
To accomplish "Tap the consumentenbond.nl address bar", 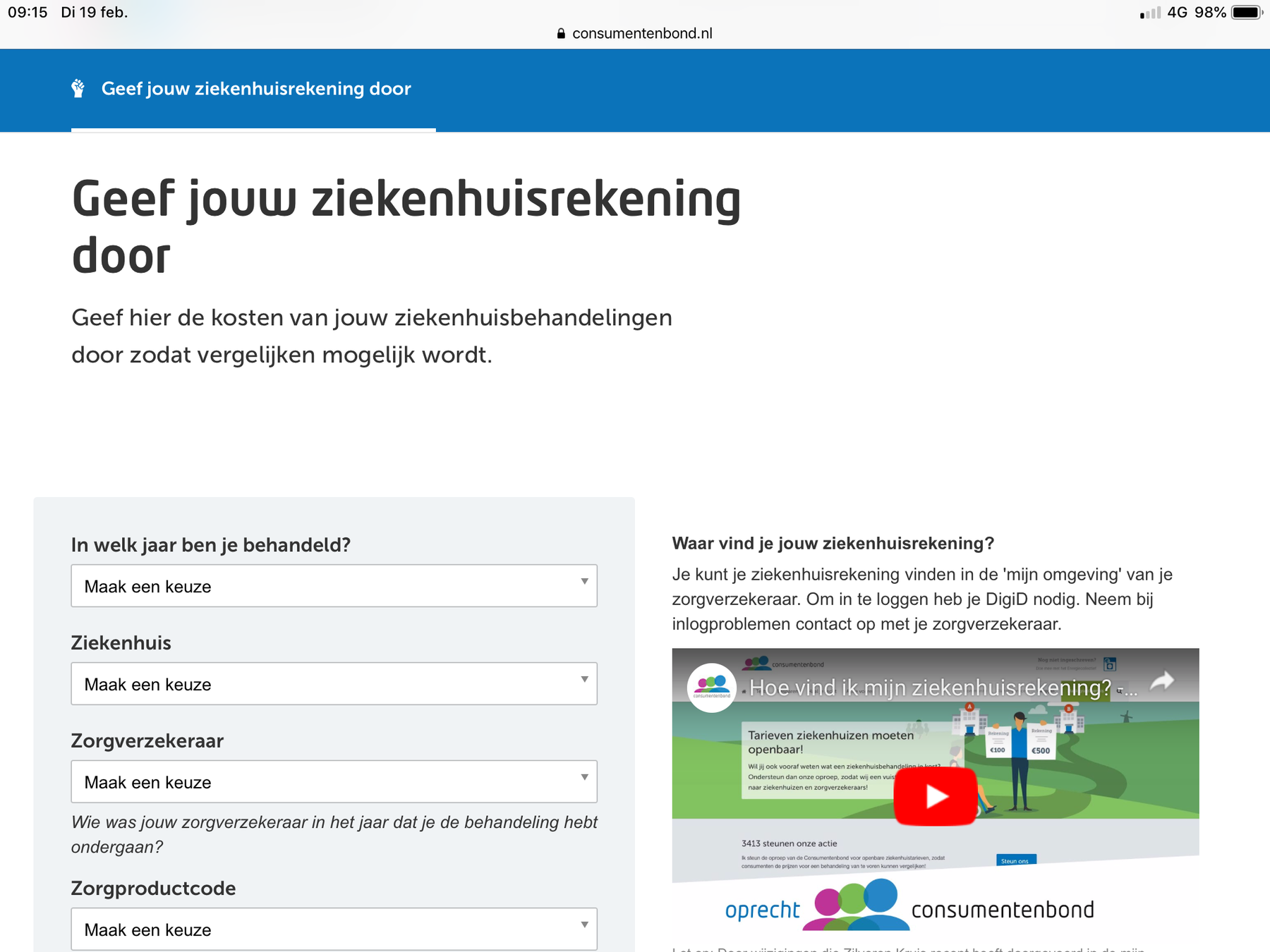I will tap(635, 33).
